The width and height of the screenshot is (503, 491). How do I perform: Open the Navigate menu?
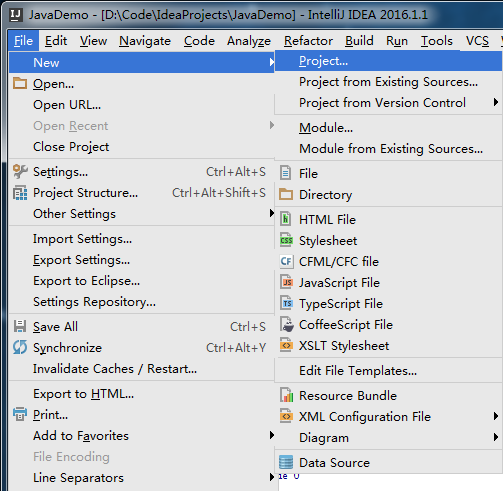pyautogui.click(x=145, y=41)
